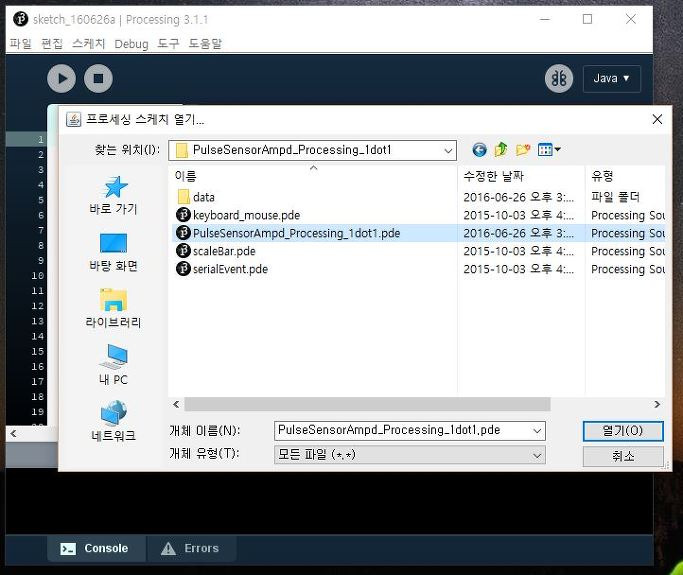Toggle the Debug butterfly icon

coord(559,78)
